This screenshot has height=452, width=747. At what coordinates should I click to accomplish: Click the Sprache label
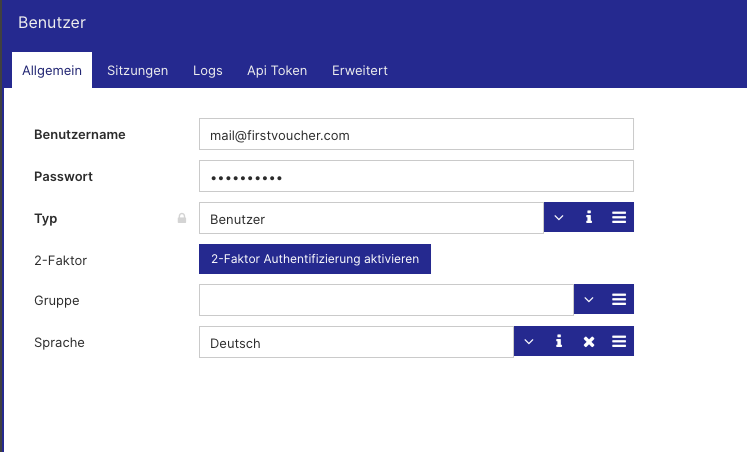(x=59, y=342)
